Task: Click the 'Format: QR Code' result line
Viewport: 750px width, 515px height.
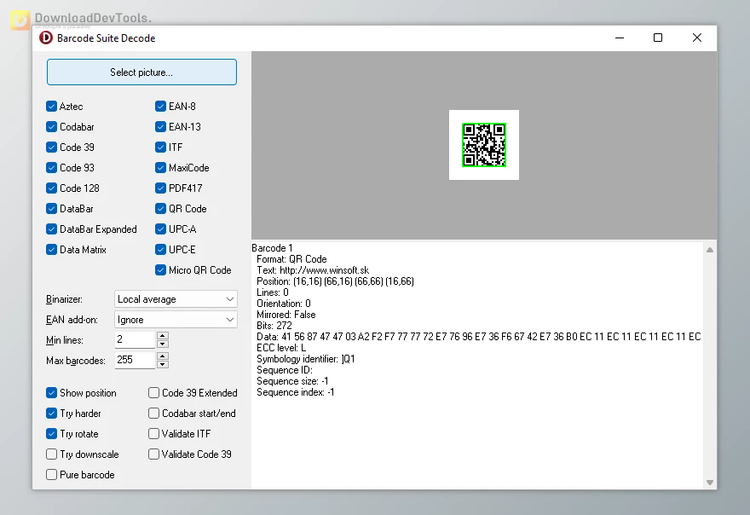Action: coord(292,259)
